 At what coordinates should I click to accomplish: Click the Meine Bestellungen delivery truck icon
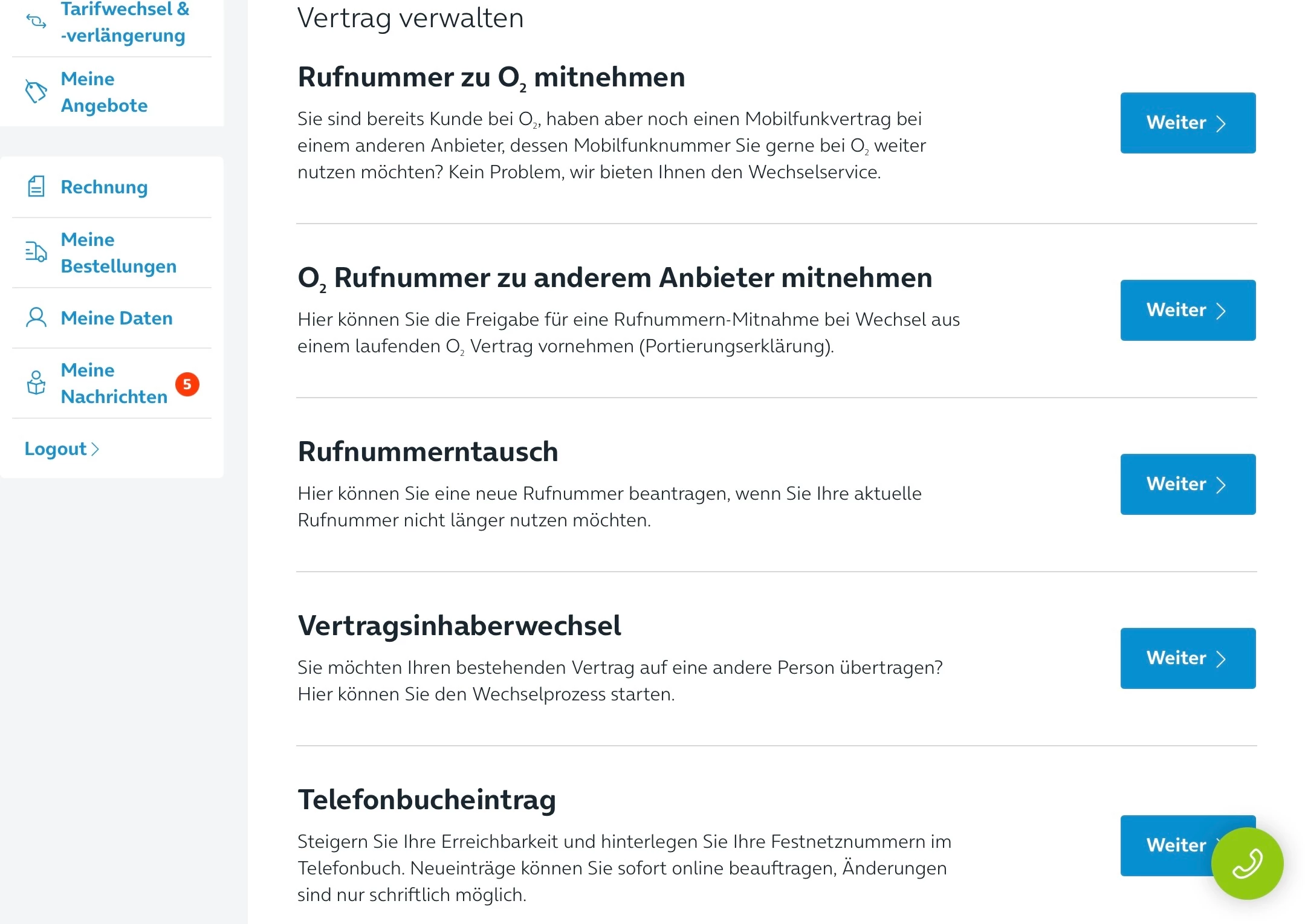click(x=36, y=252)
